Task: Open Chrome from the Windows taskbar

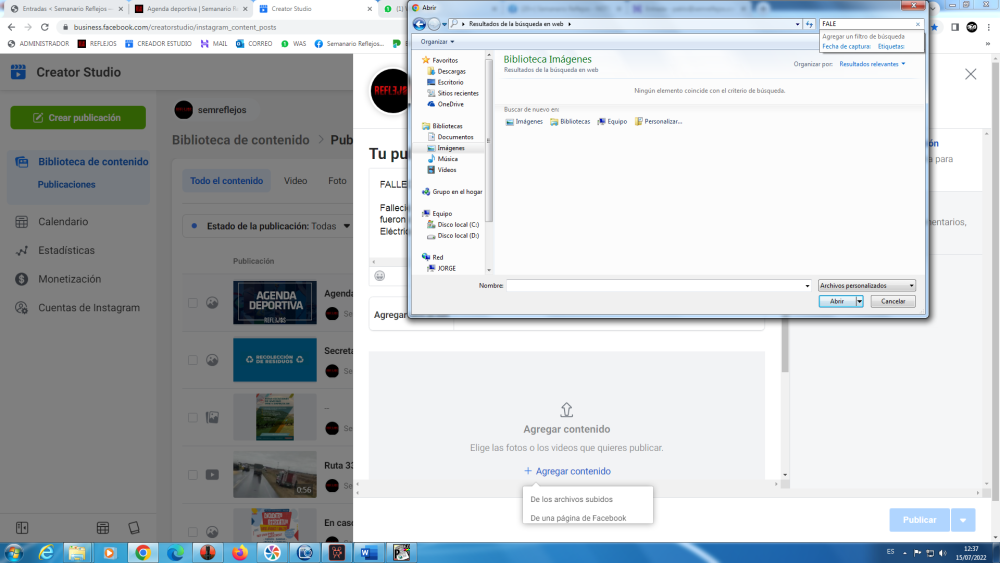Action: click(x=143, y=553)
